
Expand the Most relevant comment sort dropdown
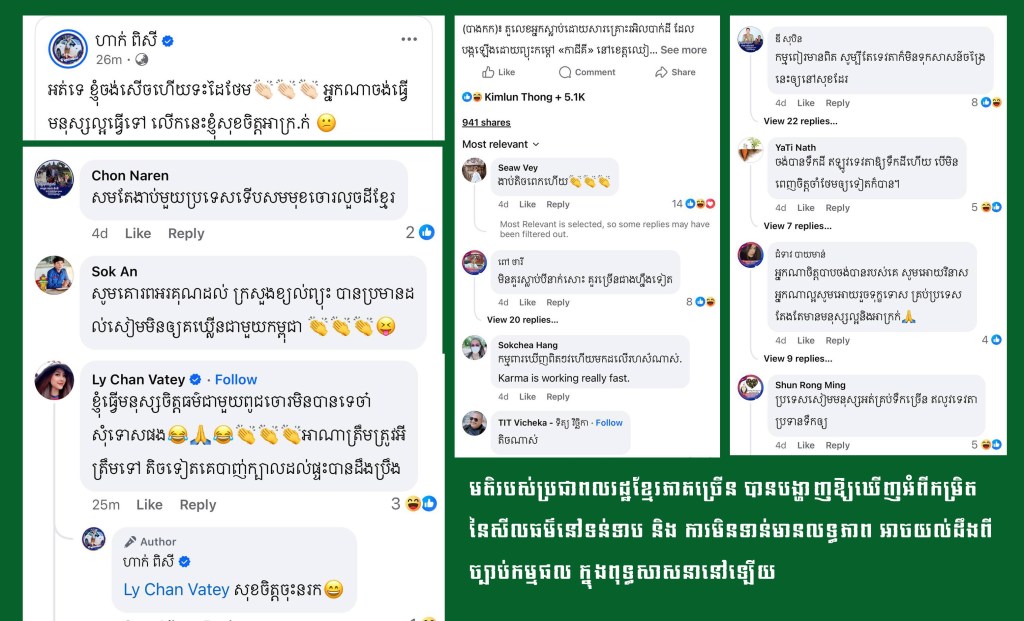(x=500, y=144)
